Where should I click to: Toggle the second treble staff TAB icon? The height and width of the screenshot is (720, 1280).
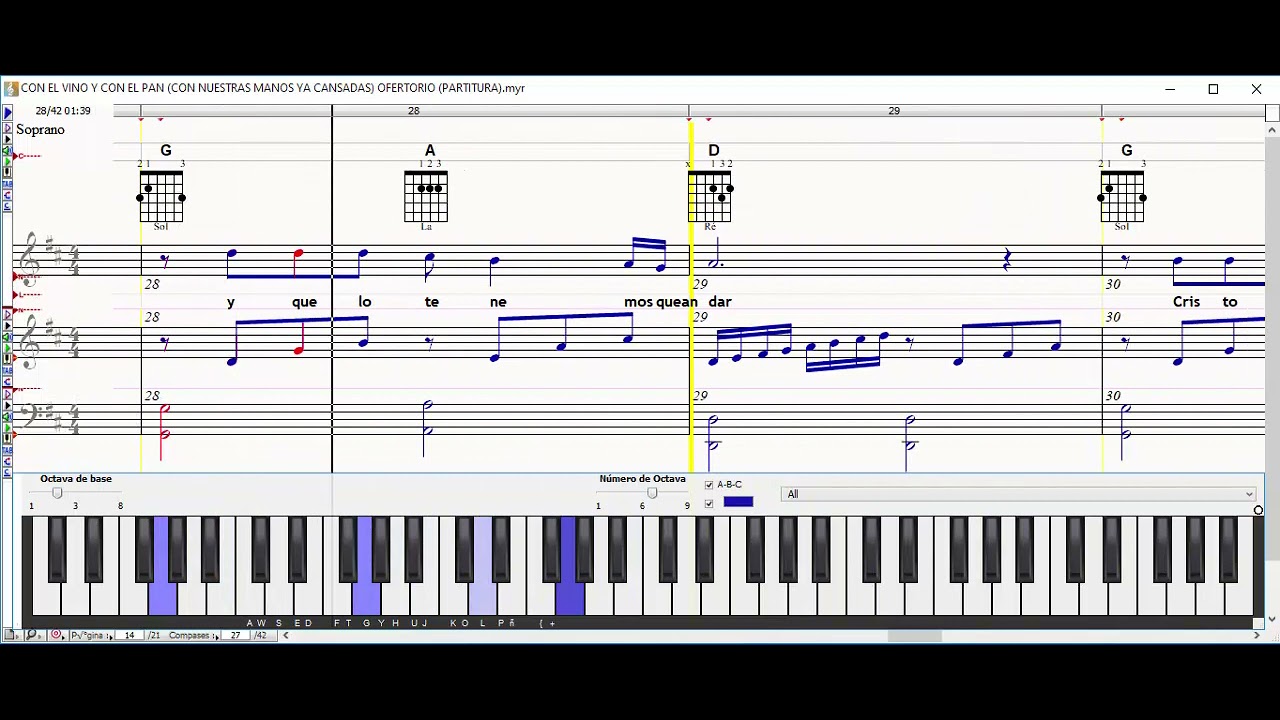pyautogui.click(x=8, y=370)
